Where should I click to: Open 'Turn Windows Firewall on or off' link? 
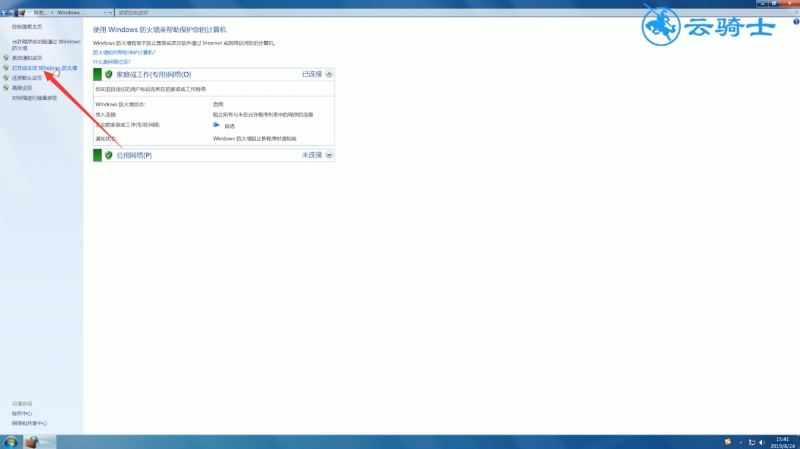(x=44, y=68)
